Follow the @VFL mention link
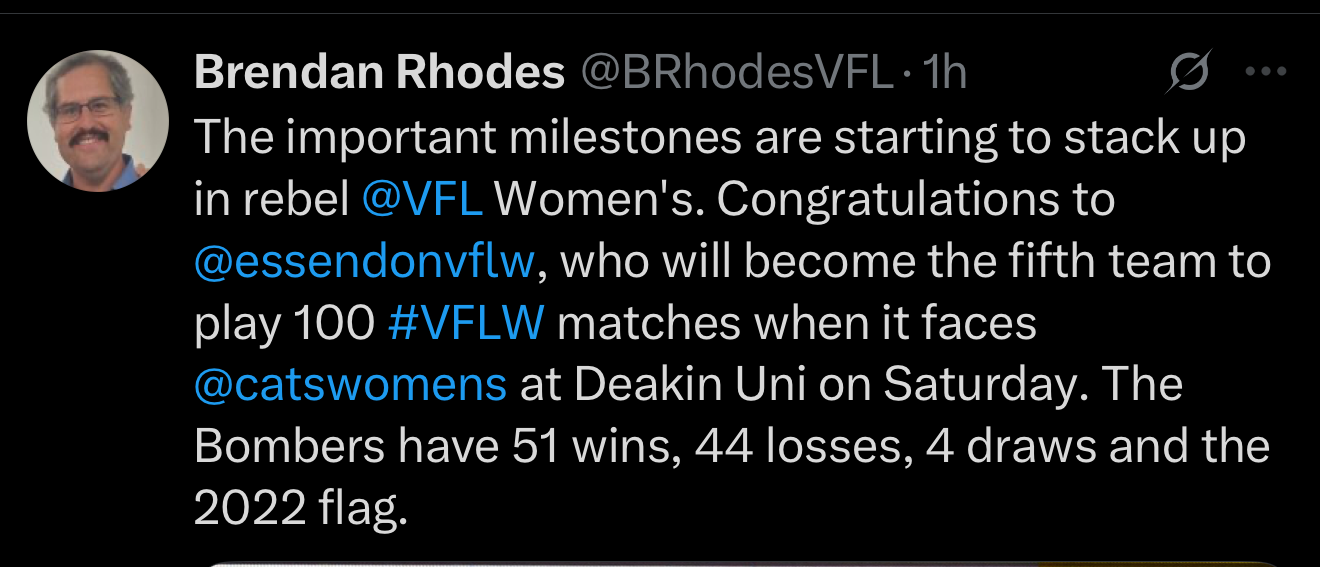 point(422,200)
